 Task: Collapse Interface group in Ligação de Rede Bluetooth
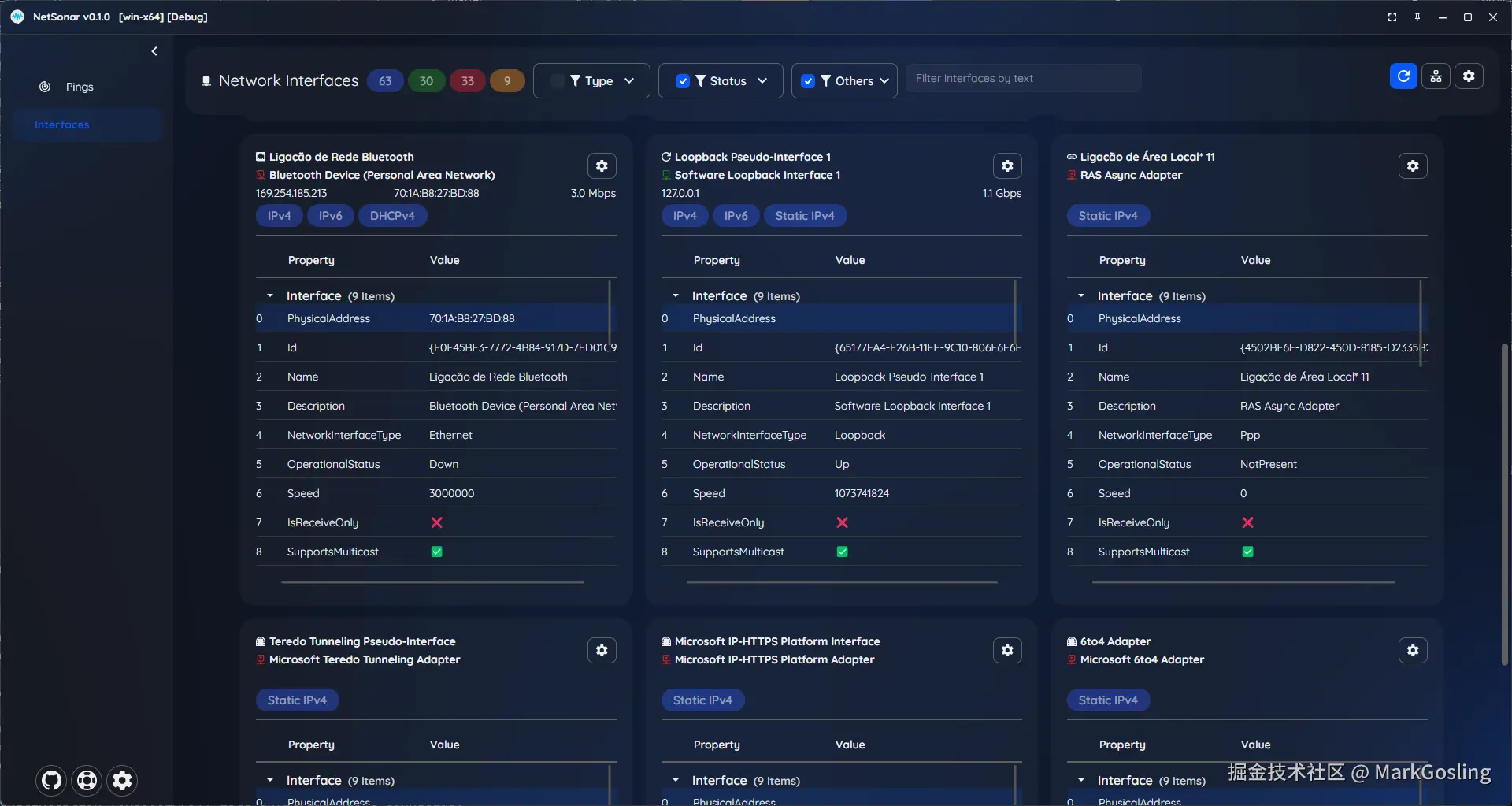(270, 296)
